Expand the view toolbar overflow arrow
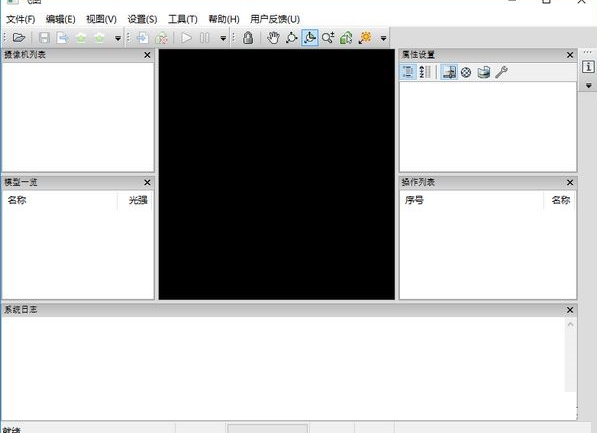Viewport: 597px width, 433px height. click(383, 38)
